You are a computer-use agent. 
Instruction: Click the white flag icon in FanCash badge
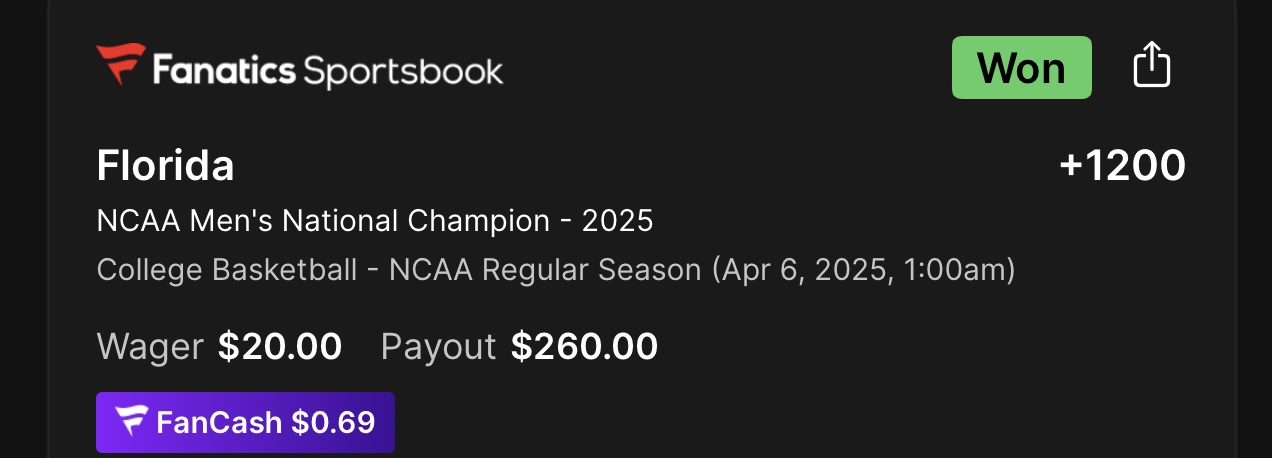[x=131, y=422]
